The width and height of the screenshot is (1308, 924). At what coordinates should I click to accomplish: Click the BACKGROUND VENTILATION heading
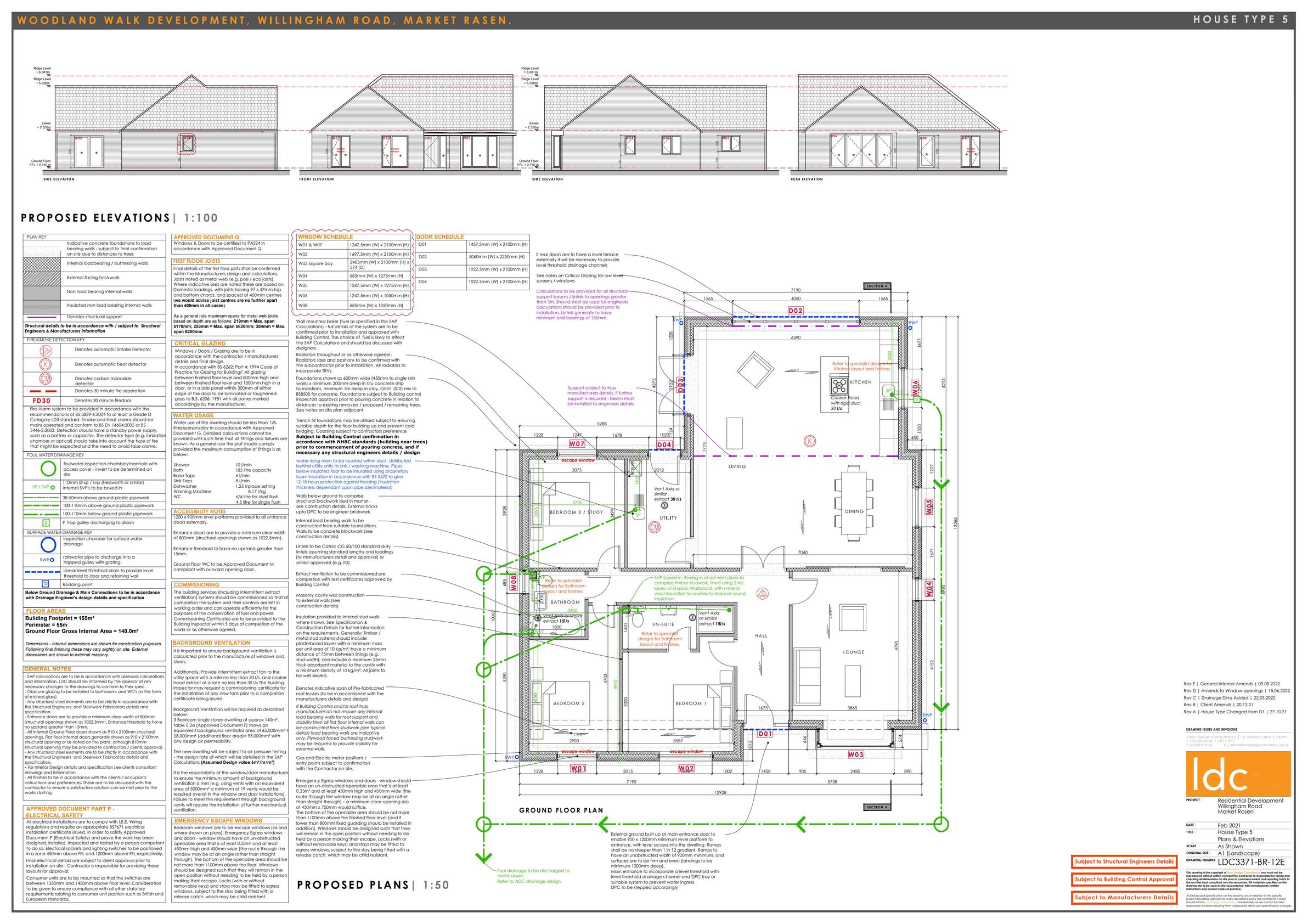(211, 643)
